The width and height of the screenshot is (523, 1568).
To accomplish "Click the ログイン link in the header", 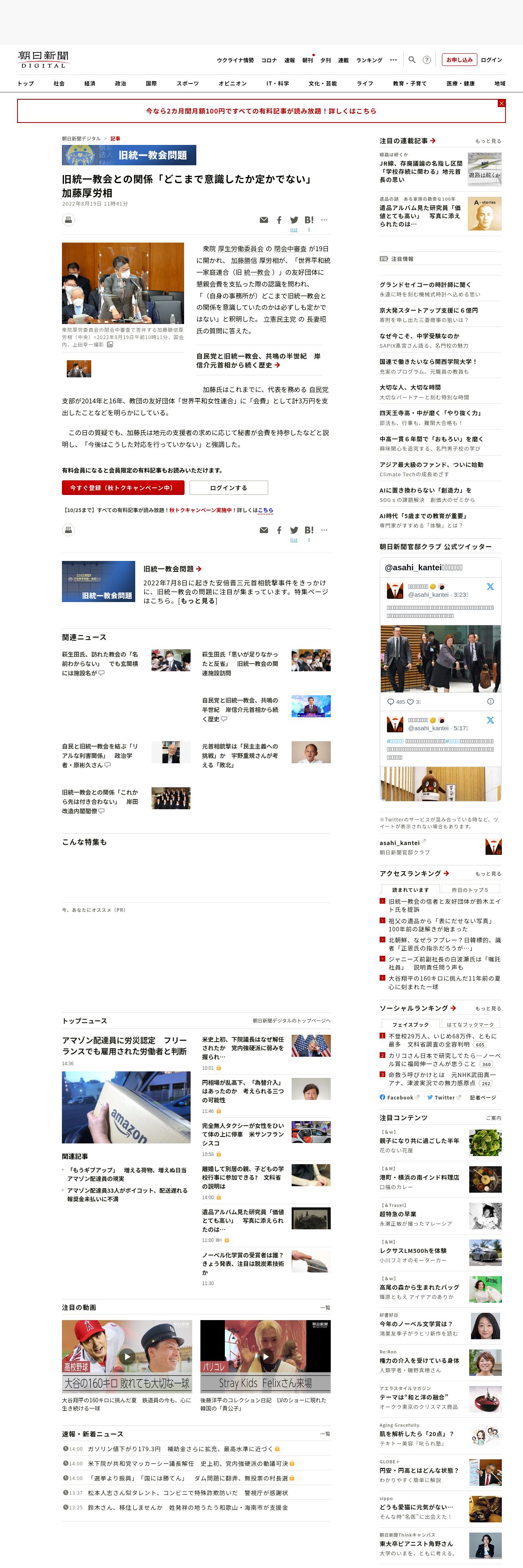I will click(491, 60).
